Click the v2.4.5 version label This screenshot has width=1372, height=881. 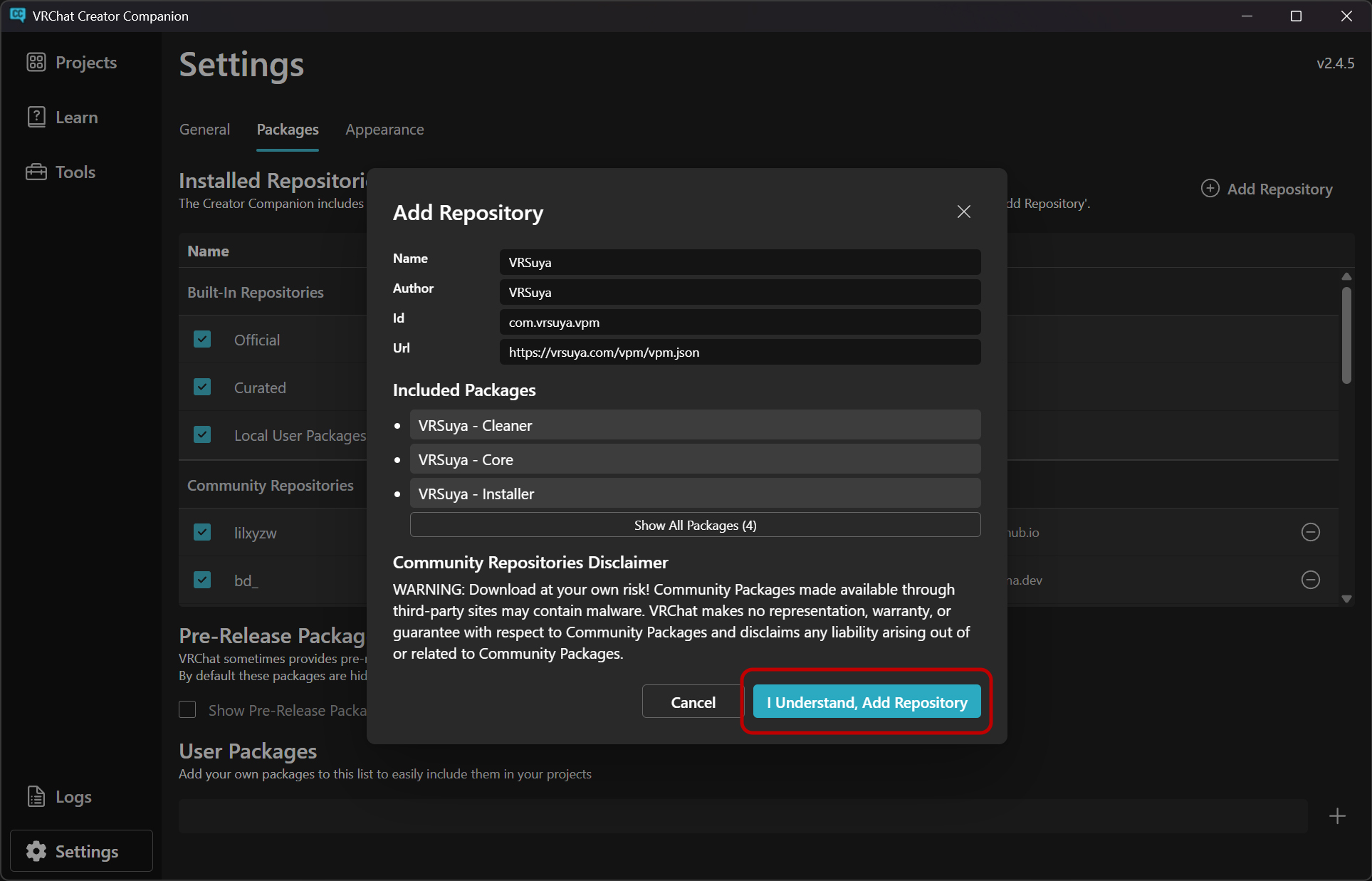click(x=1335, y=63)
